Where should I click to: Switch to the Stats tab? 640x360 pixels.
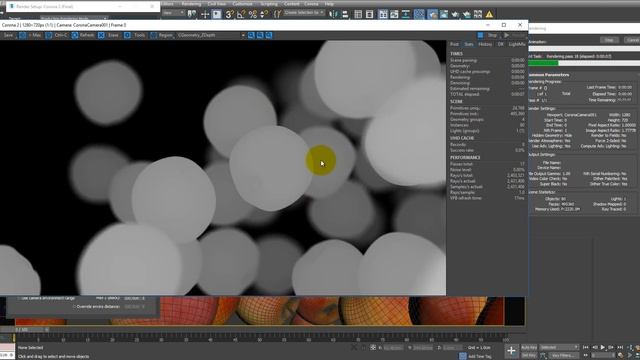tap(469, 44)
